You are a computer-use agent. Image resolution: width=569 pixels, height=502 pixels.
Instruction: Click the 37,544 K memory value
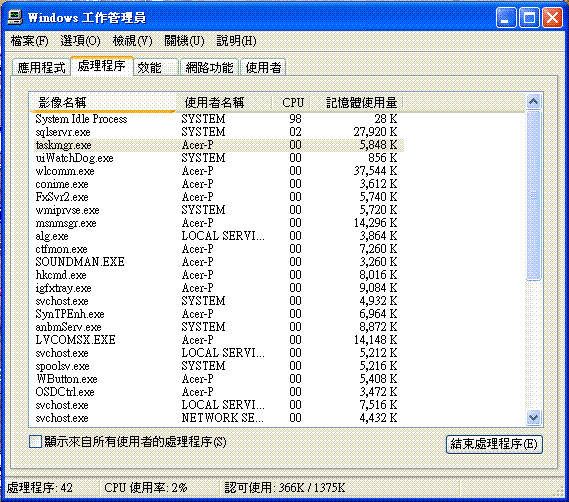coord(375,171)
